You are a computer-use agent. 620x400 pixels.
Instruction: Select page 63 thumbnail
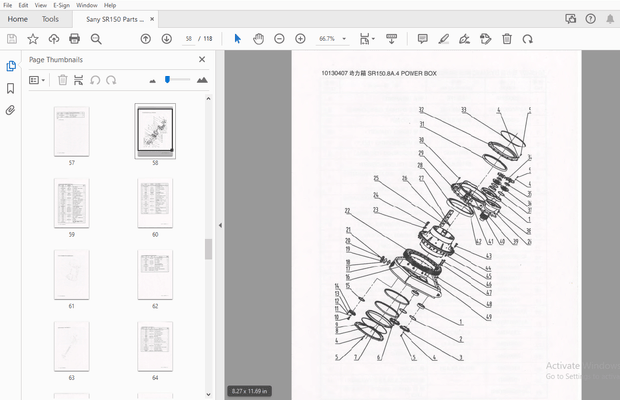[72, 346]
